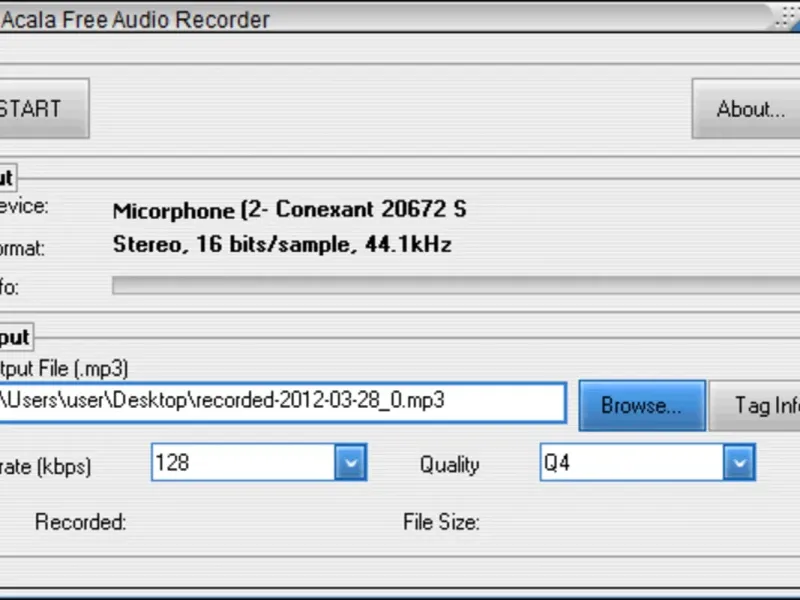This screenshot has height=600, width=800.
Task: Click the 'File Size:' label
Action: coord(441,522)
